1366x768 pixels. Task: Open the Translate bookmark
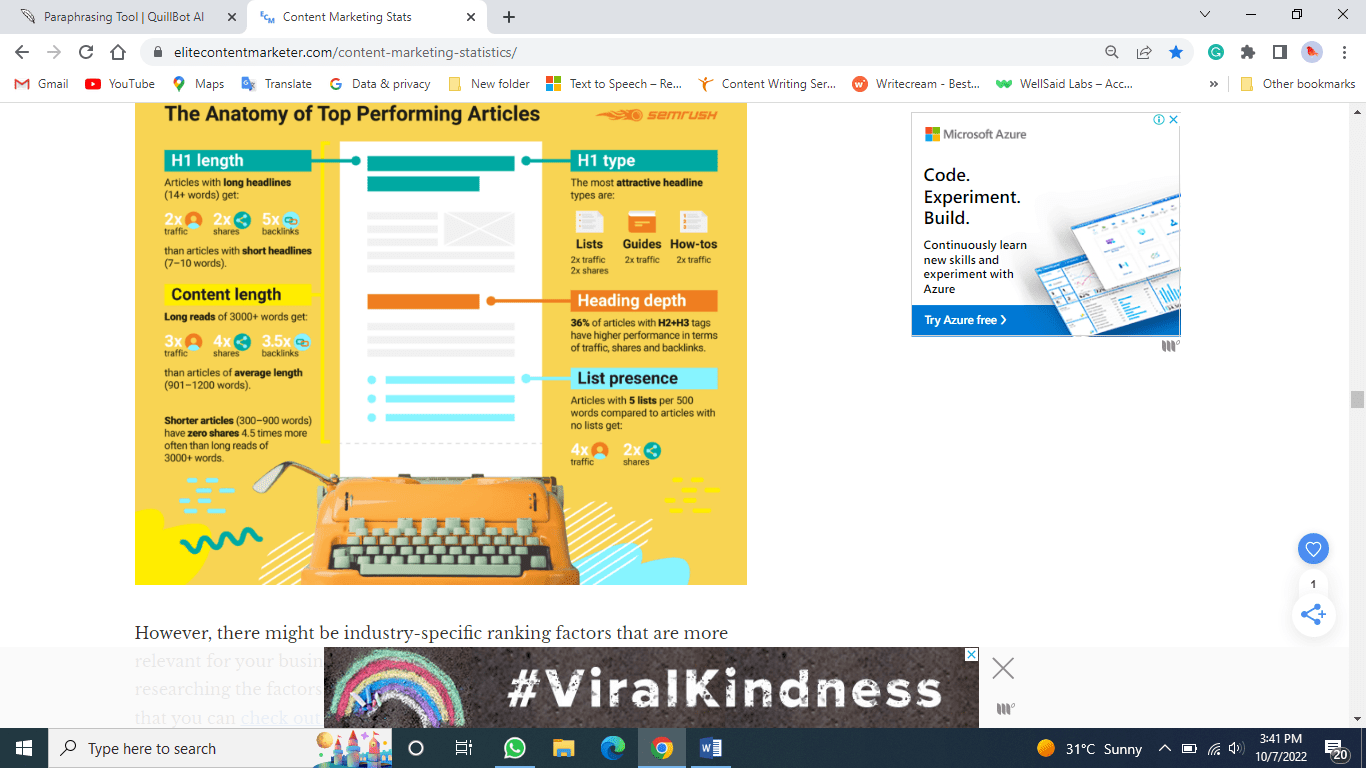click(x=276, y=84)
